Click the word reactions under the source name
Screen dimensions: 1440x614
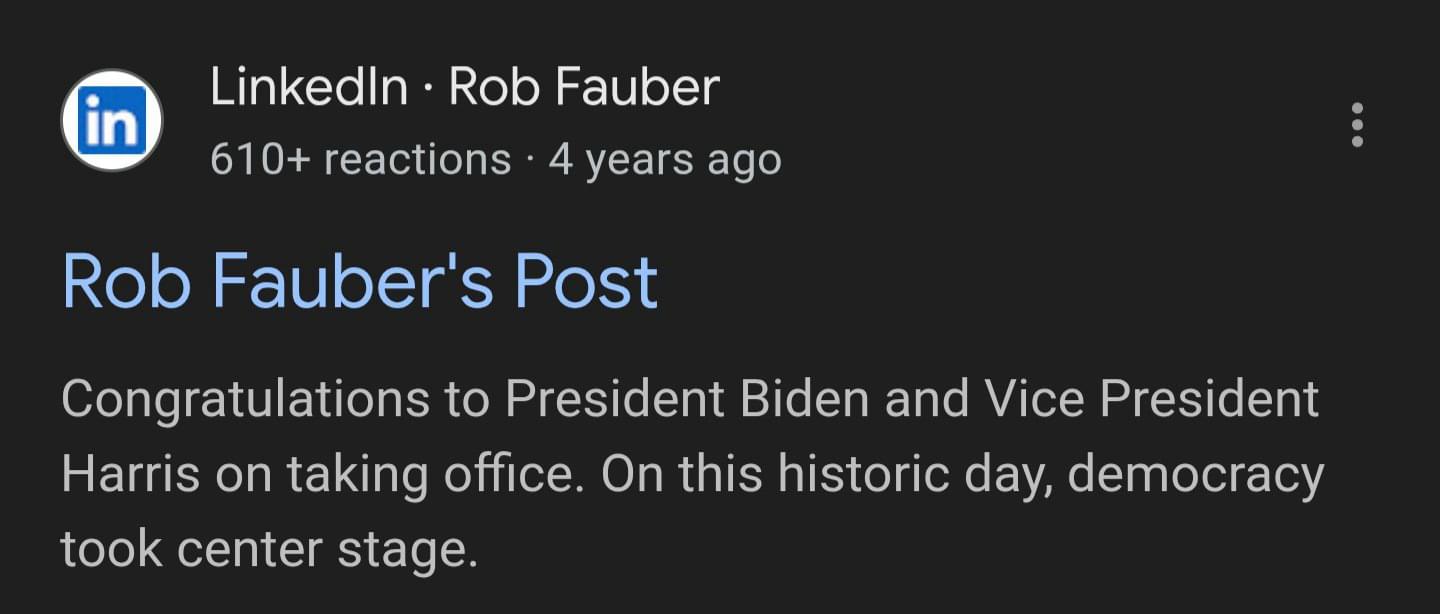pyautogui.click(x=417, y=159)
